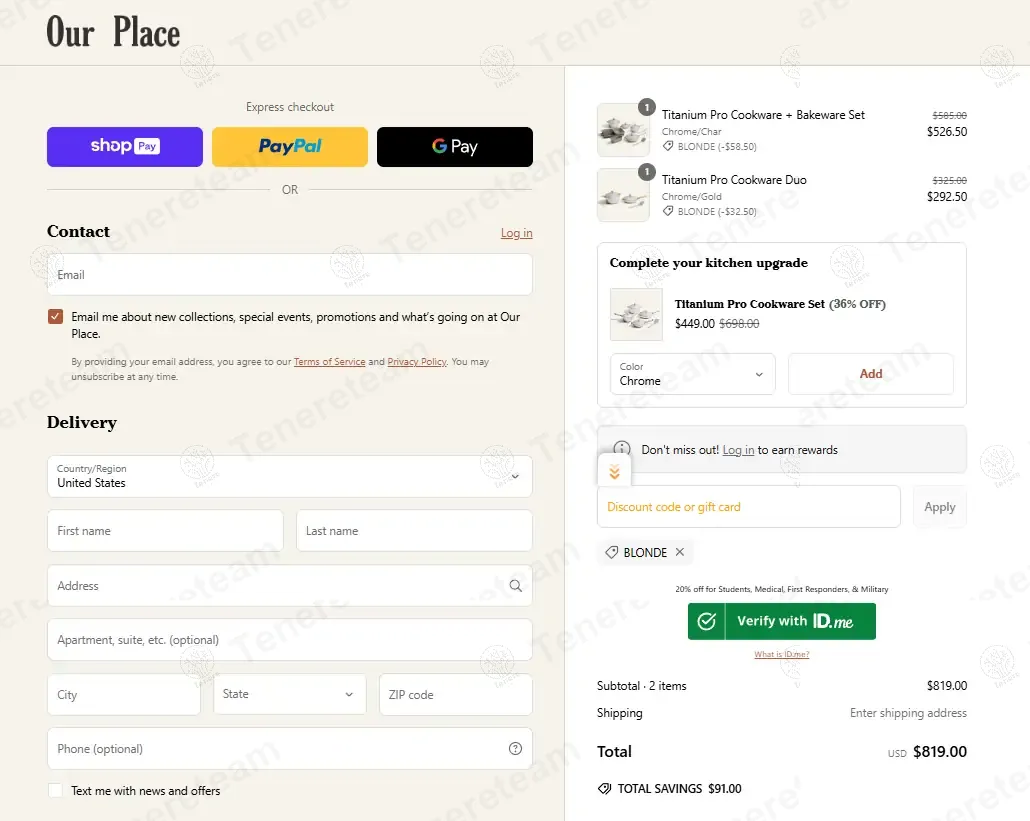Viewport: 1030px width, 821px height.
Task: Uncheck the email promotions checkbox
Action: 55,317
